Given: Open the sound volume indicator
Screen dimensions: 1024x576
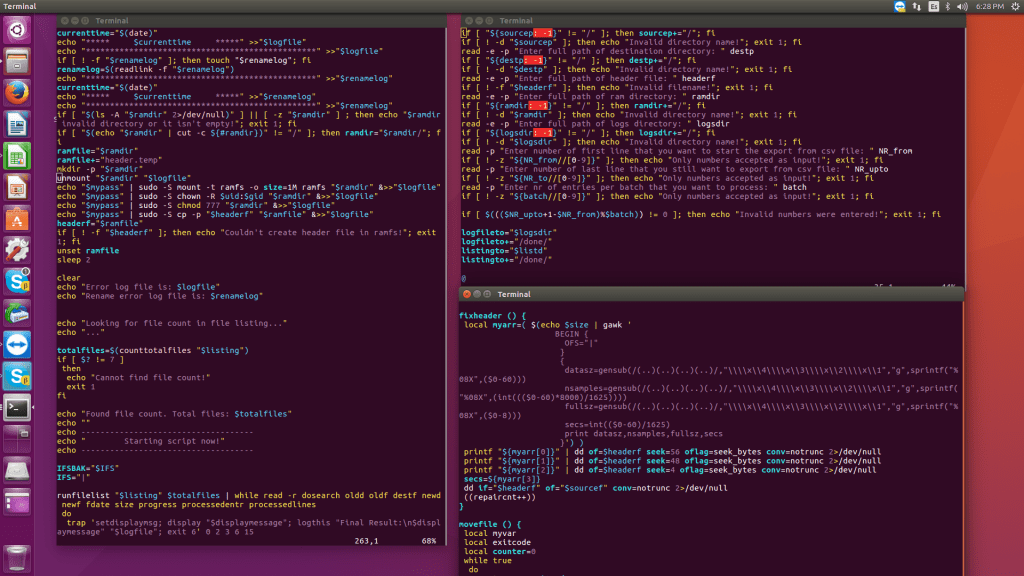Looking at the screenshot, I should (x=962, y=7).
